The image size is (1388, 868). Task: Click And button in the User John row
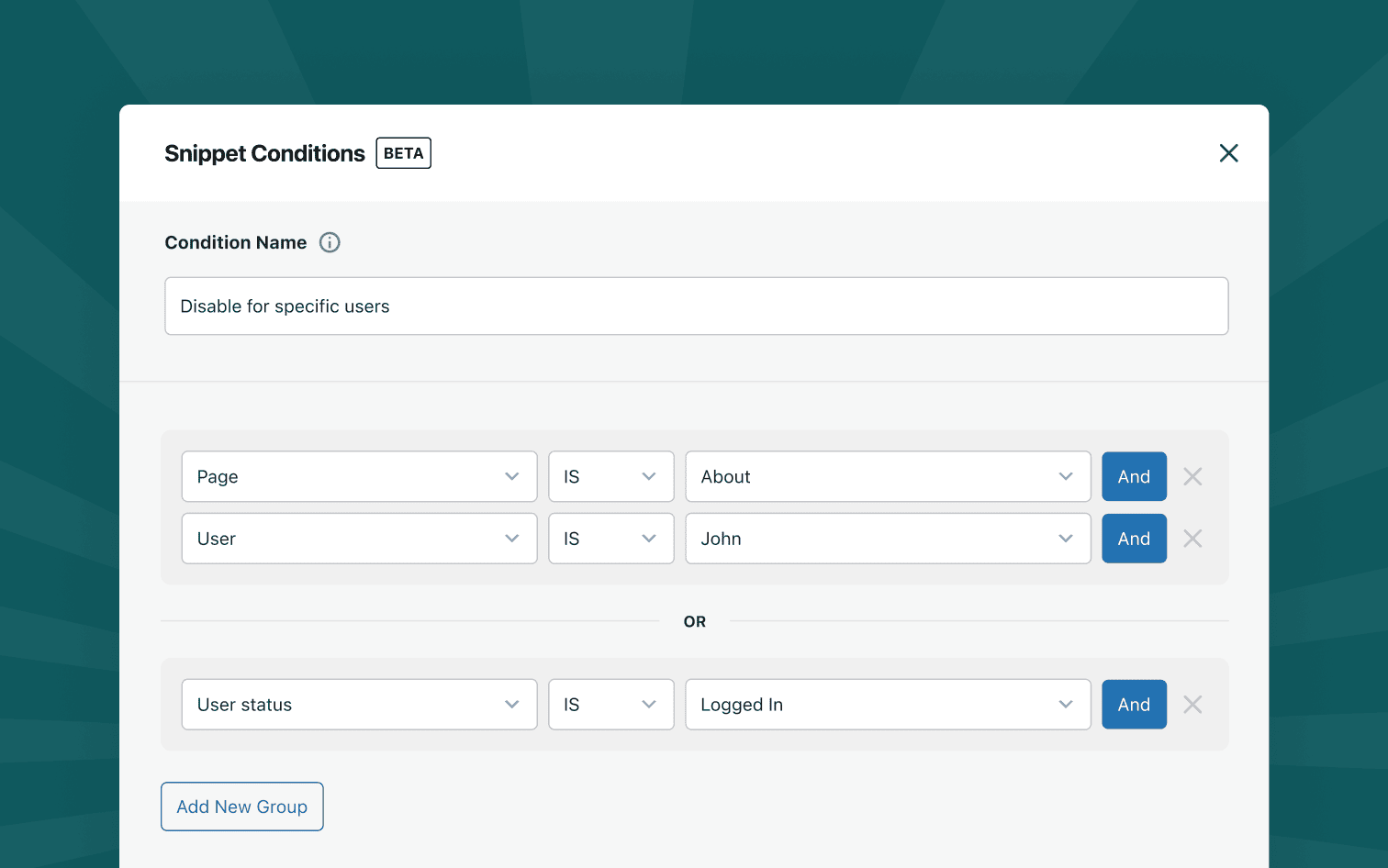1134,539
